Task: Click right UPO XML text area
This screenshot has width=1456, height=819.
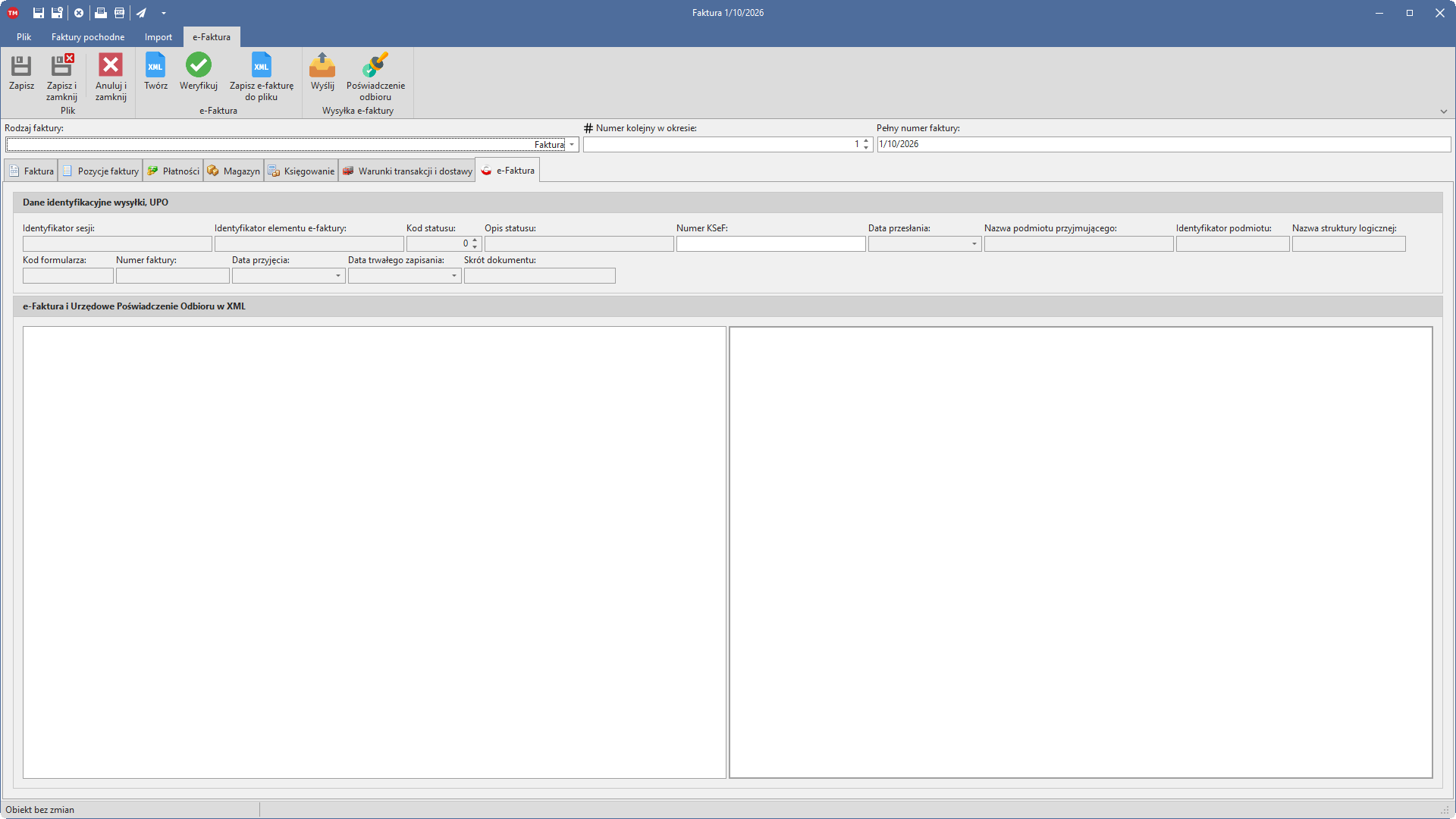Action: (x=1081, y=552)
